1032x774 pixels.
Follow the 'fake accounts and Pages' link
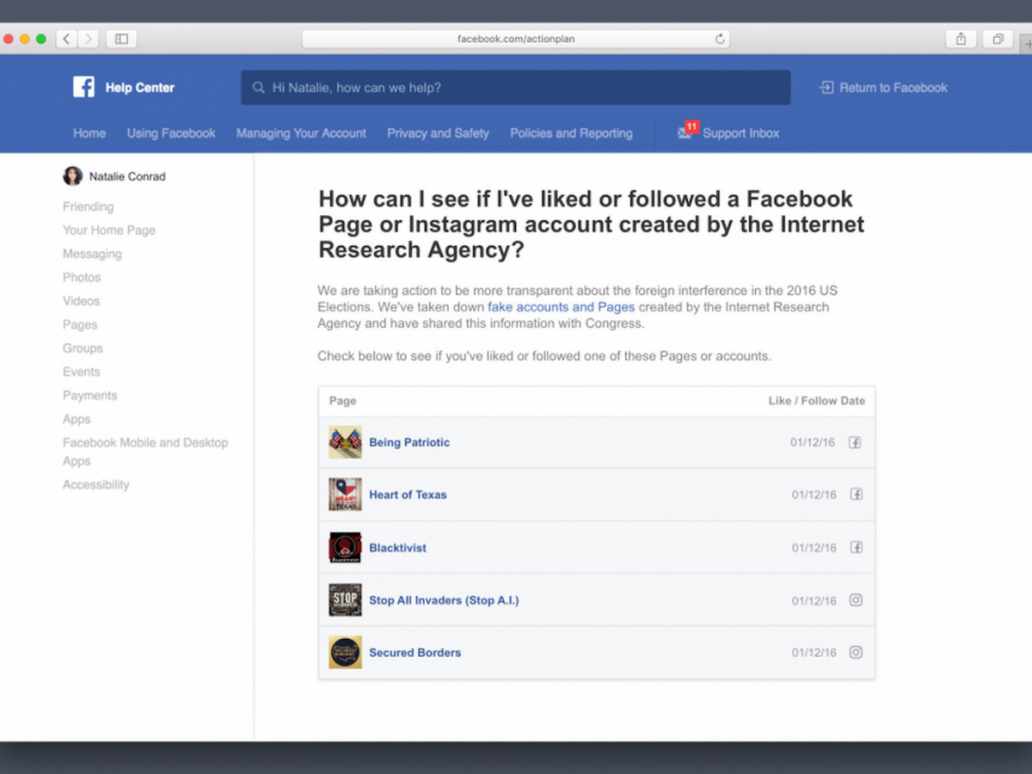[561, 307]
